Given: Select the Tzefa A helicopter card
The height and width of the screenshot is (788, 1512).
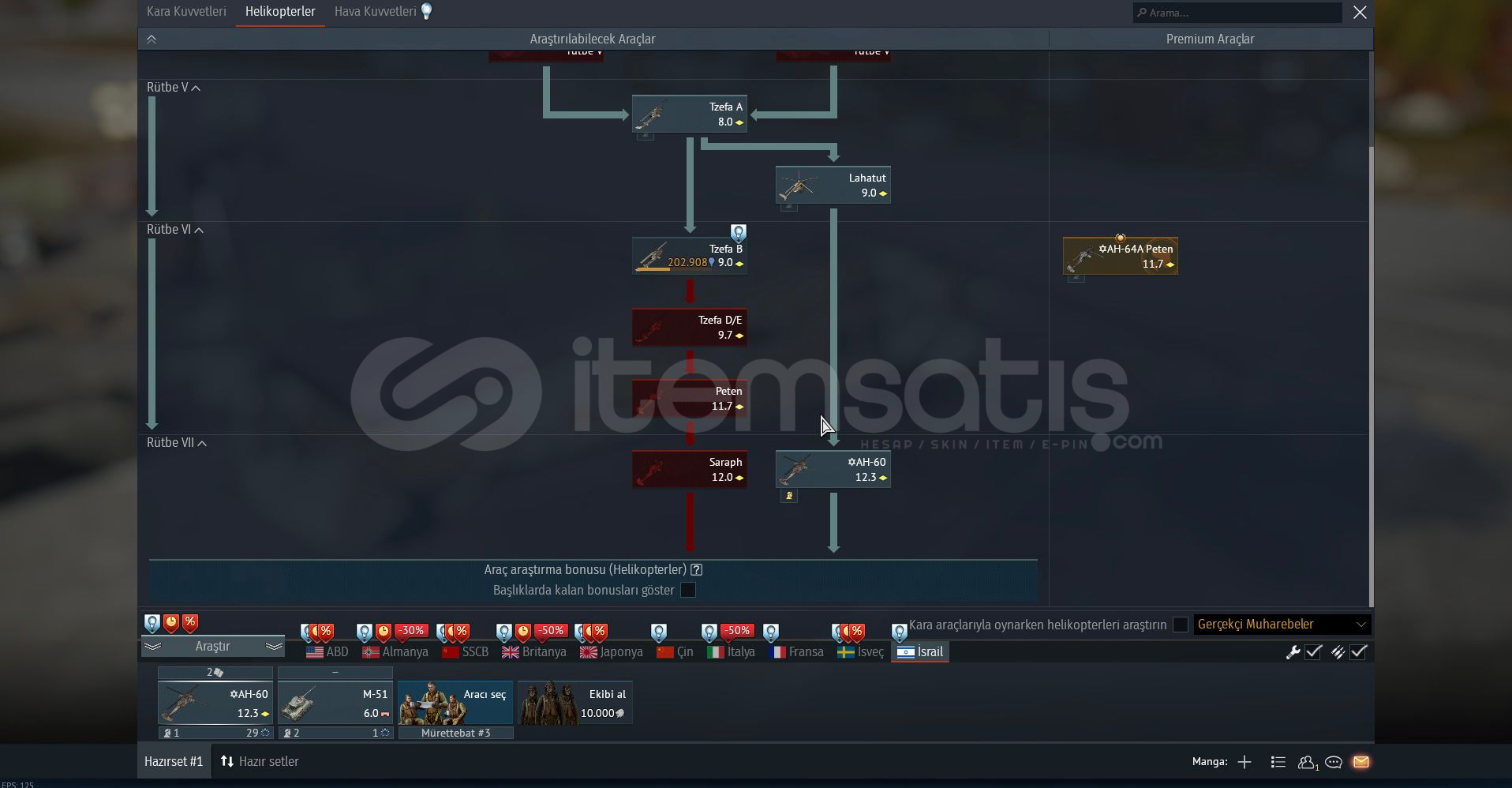Looking at the screenshot, I should [690, 114].
